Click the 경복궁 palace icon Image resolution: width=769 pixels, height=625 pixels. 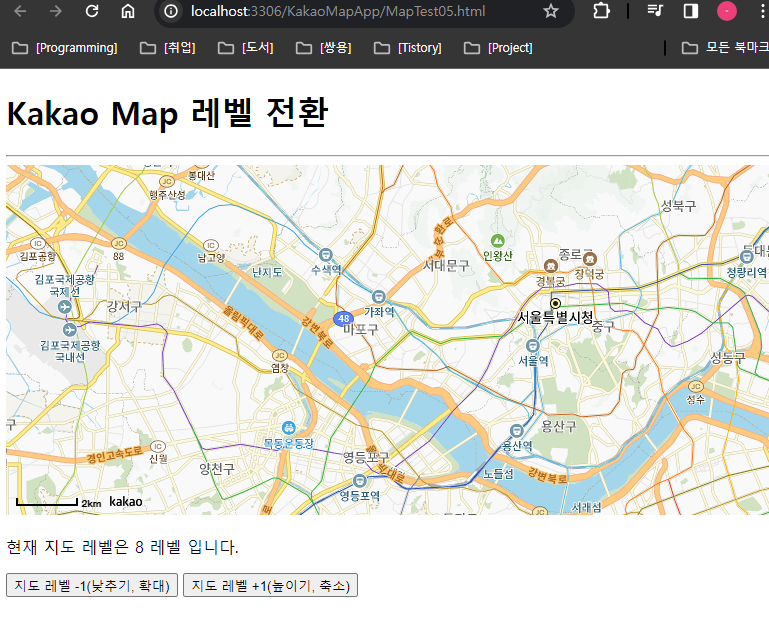pyautogui.click(x=551, y=266)
